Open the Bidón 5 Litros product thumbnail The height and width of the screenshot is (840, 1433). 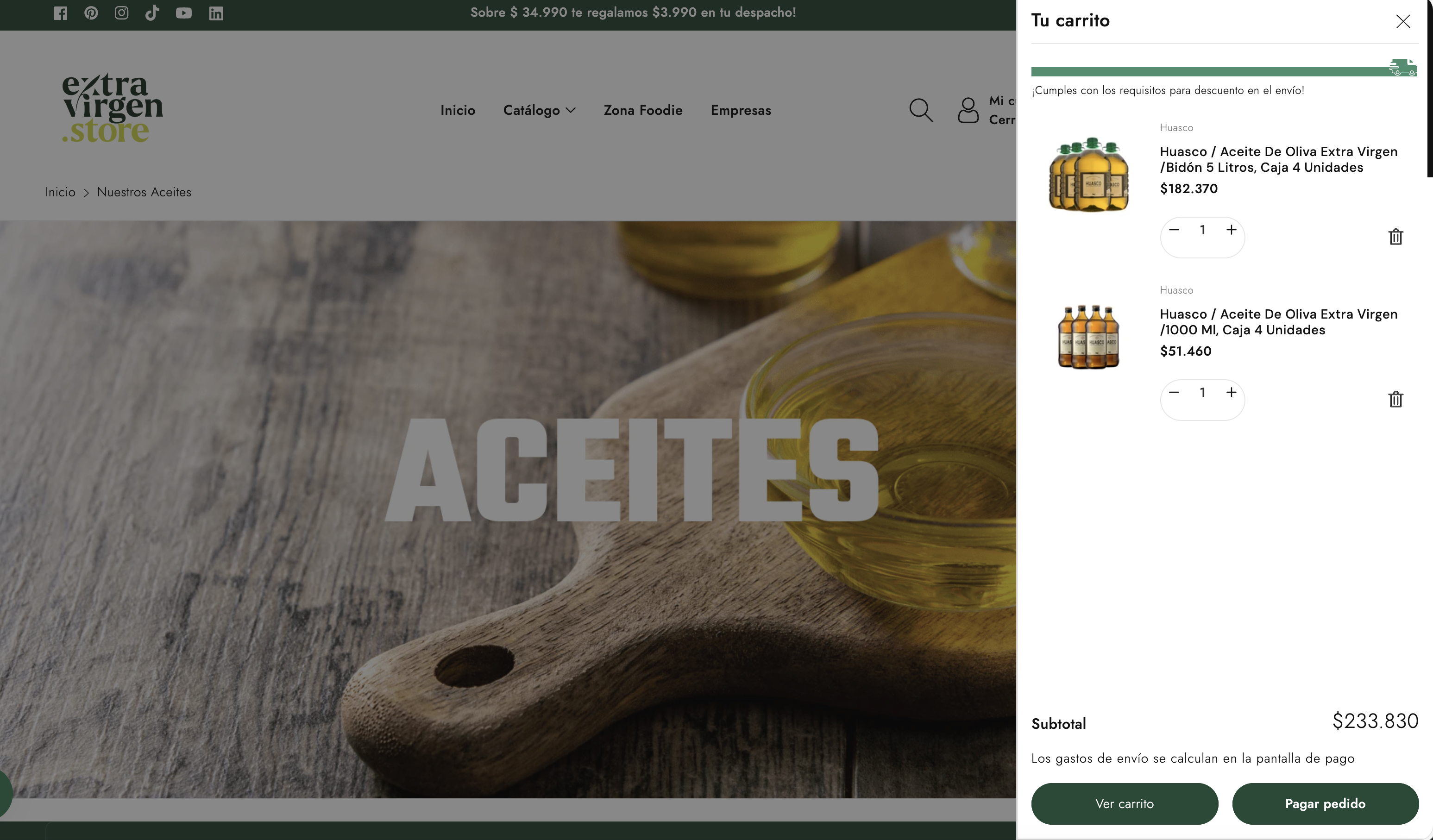point(1088,175)
